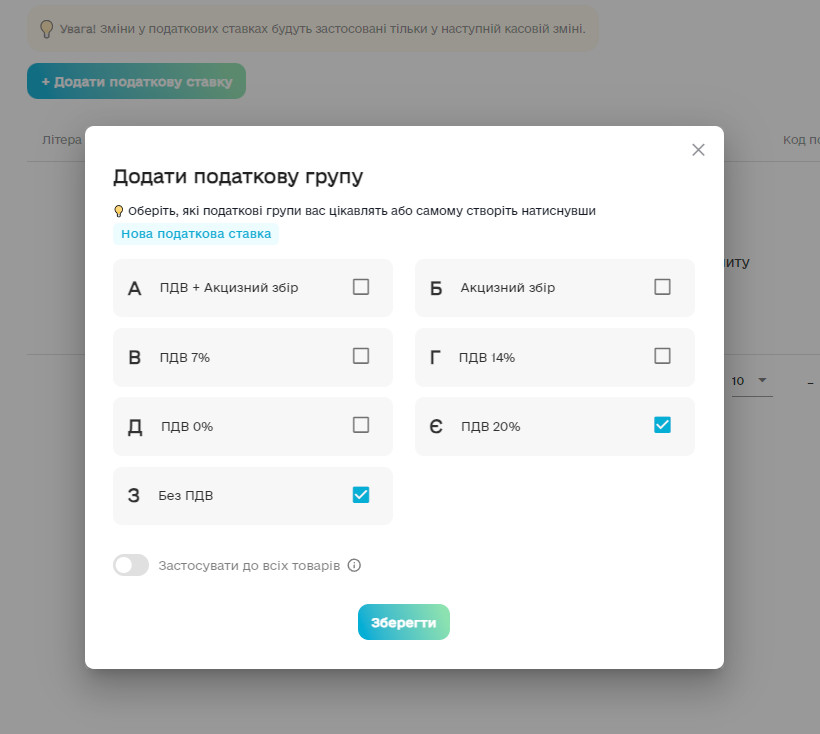Click the Зберегти button

[404, 622]
